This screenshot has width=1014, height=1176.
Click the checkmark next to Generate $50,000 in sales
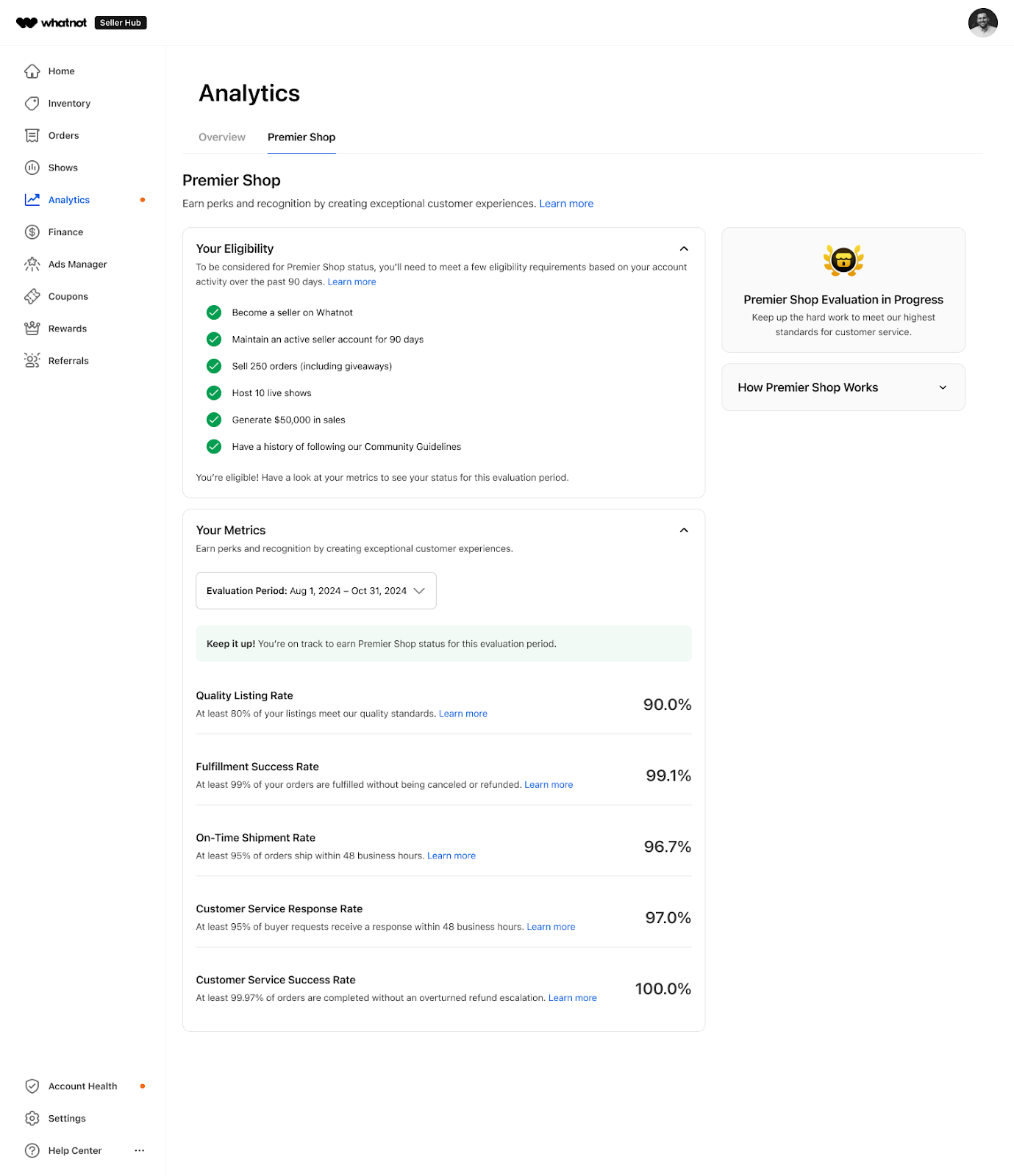coord(214,420)
